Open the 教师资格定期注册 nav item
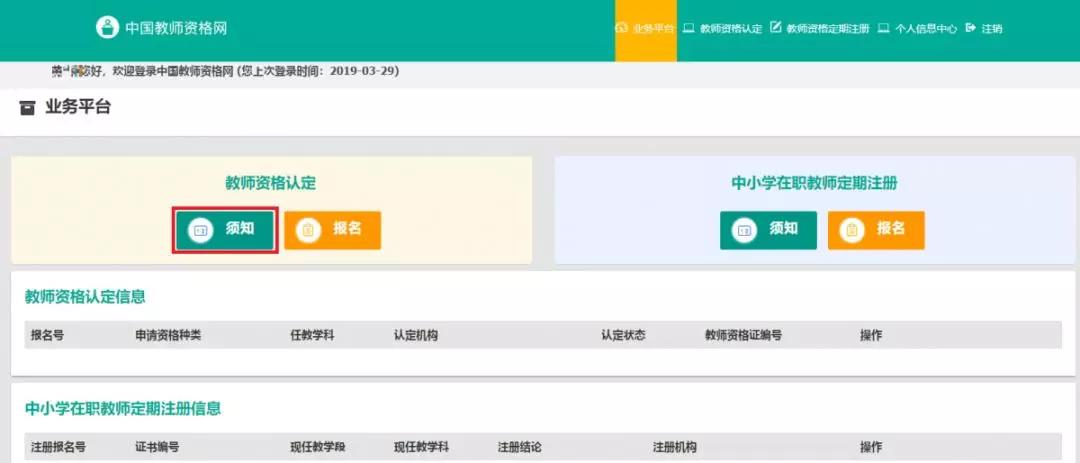1080x463 pixels. tap(828, 29)
